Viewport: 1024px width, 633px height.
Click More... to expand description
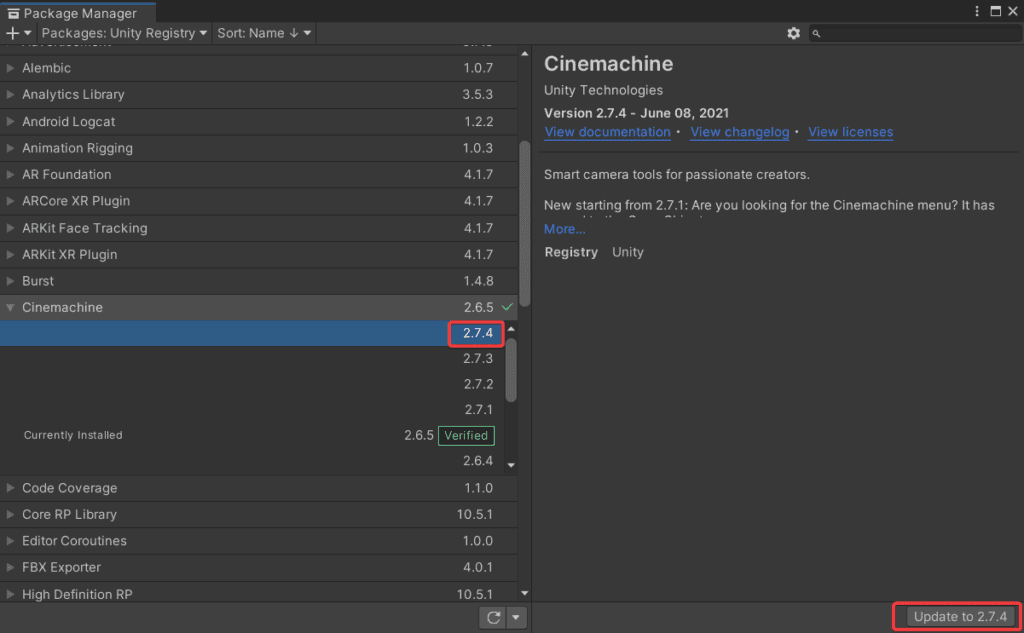(564, 229)
